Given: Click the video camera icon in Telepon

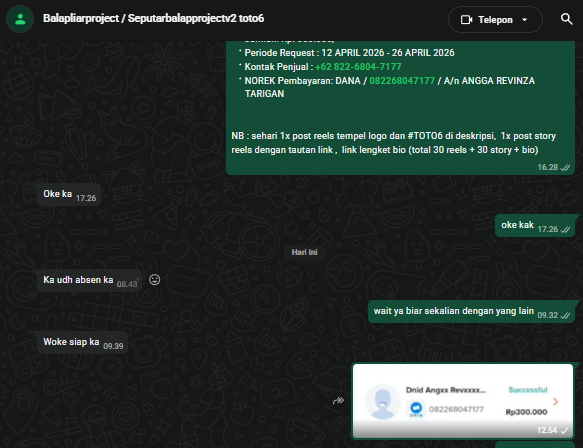Looking at the screenshot, I should (466, 20).
